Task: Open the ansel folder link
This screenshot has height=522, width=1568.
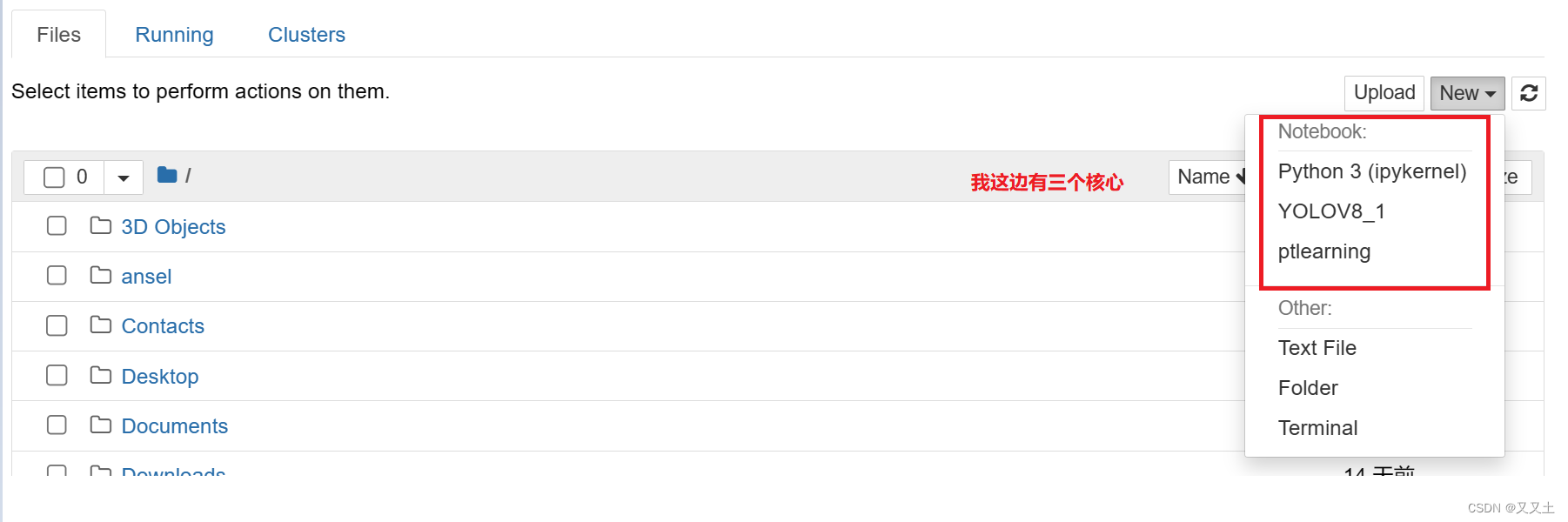Action: point(146,276)
